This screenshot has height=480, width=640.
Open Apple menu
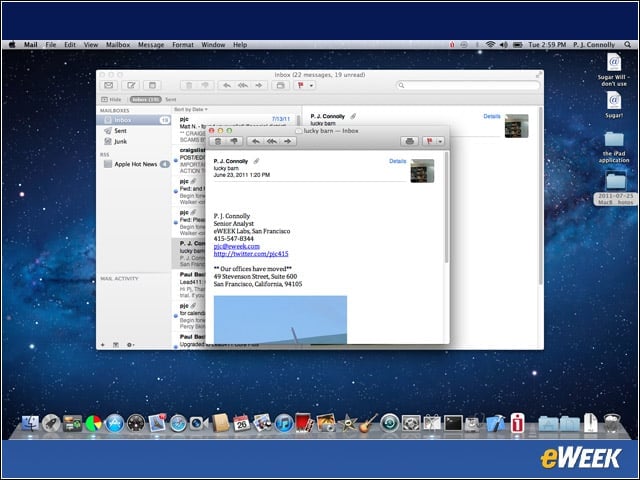click(12, 45)
